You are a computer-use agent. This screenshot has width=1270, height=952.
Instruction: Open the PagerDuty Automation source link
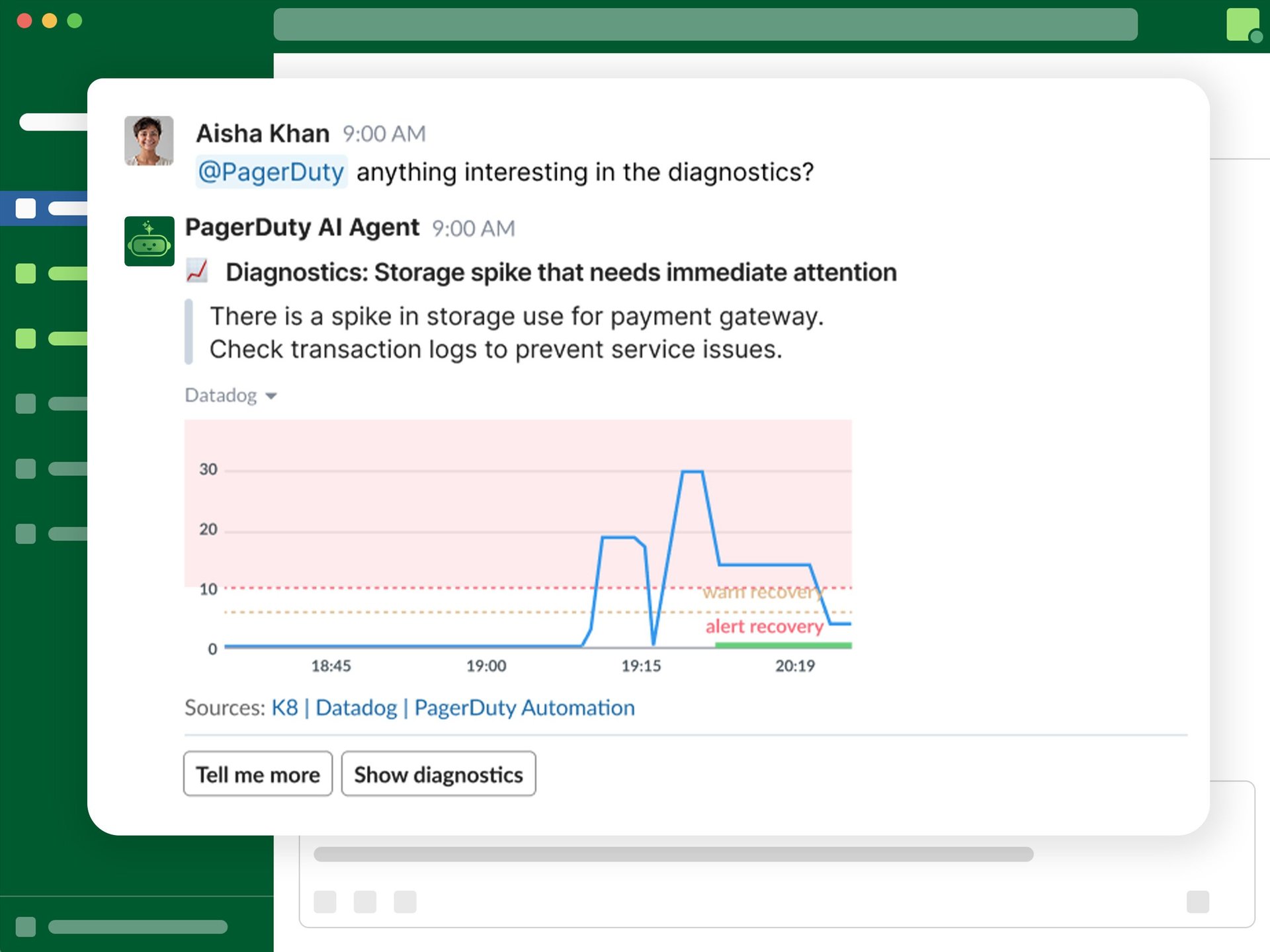coord(524,707)
